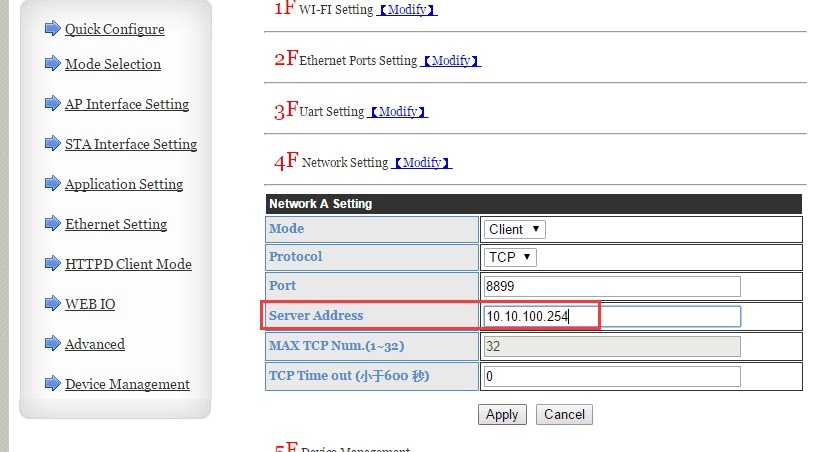825x452 pixels.
Task: Open STA Interface Setting
Action: coord(131,144)
